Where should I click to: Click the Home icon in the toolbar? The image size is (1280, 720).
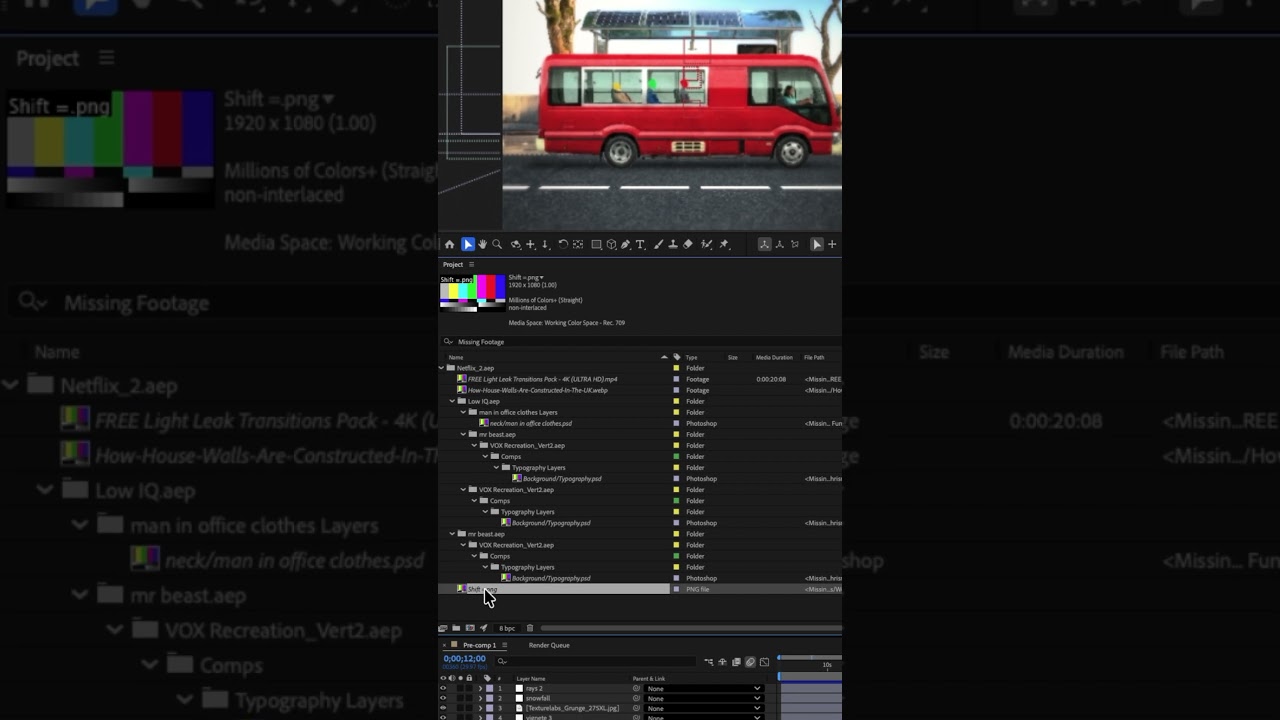(x=449, y=245)
